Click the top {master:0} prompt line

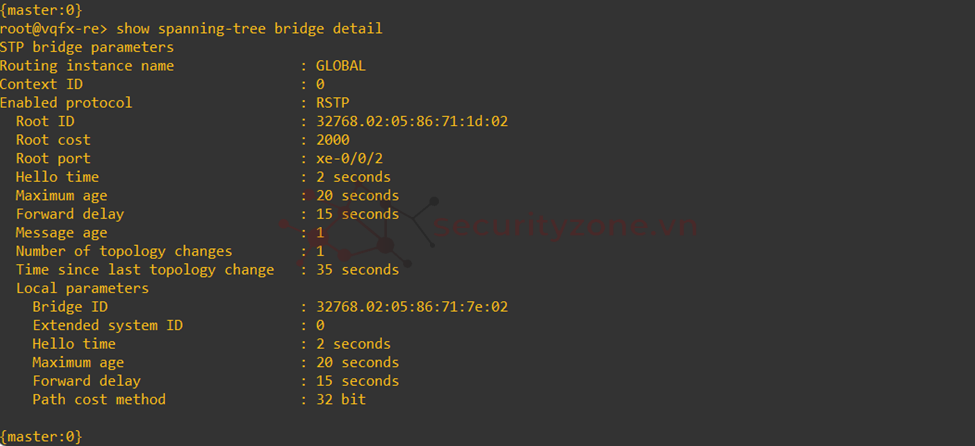coord(41,11)
